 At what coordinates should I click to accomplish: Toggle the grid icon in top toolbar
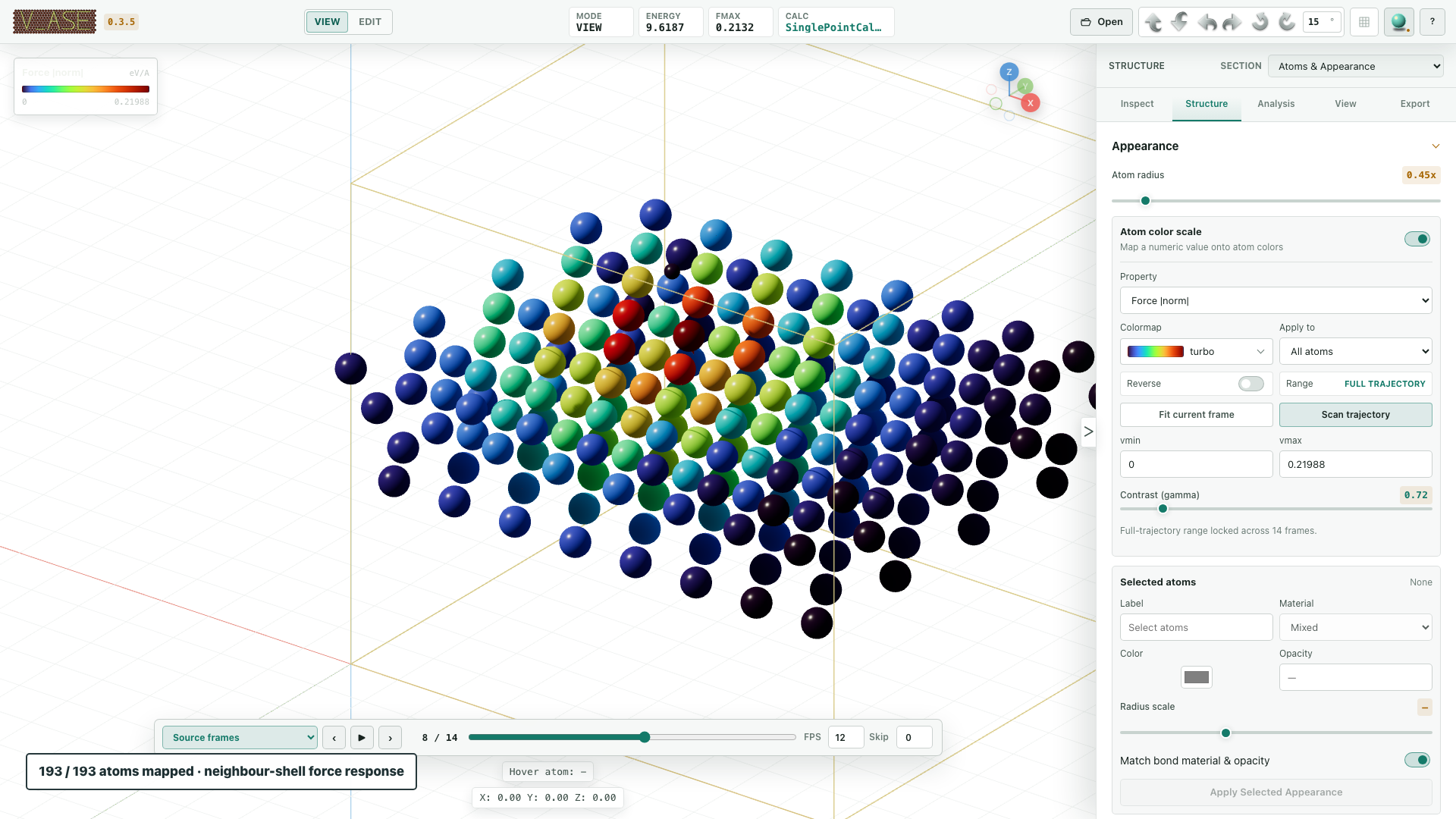pos(1364,22)
